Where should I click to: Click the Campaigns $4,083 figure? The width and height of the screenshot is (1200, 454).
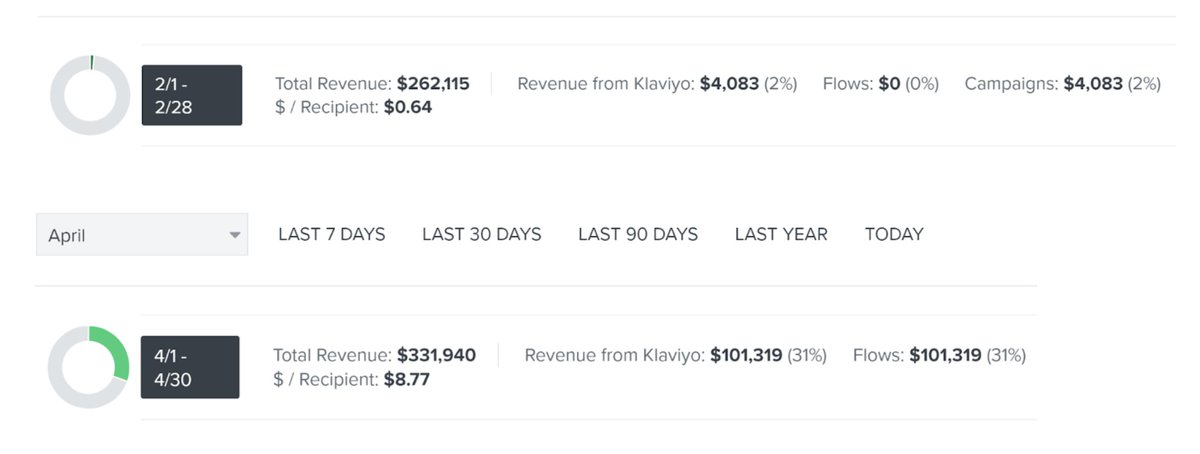coord(1093,84)
